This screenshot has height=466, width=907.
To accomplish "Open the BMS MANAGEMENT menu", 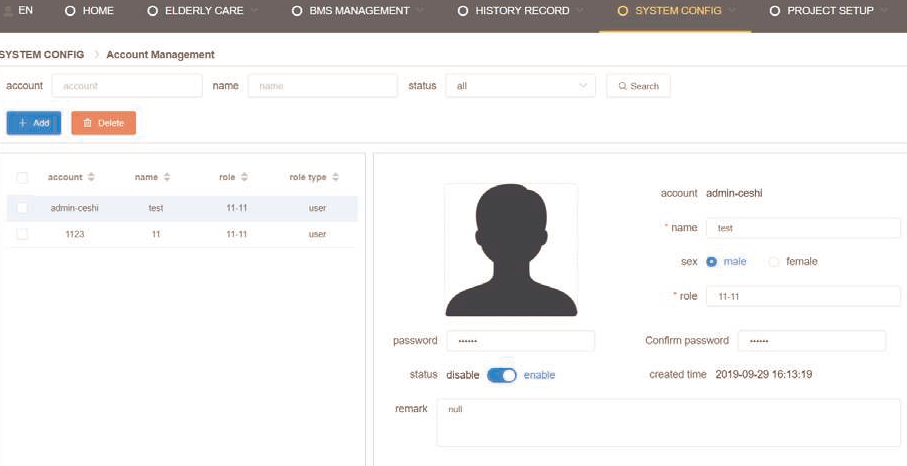I will [x=359, y=11].
